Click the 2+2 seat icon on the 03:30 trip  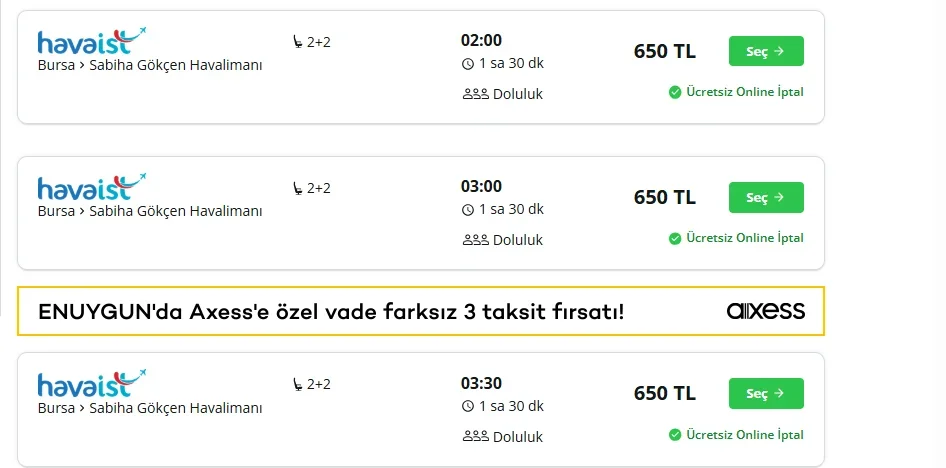click(297, 384)
